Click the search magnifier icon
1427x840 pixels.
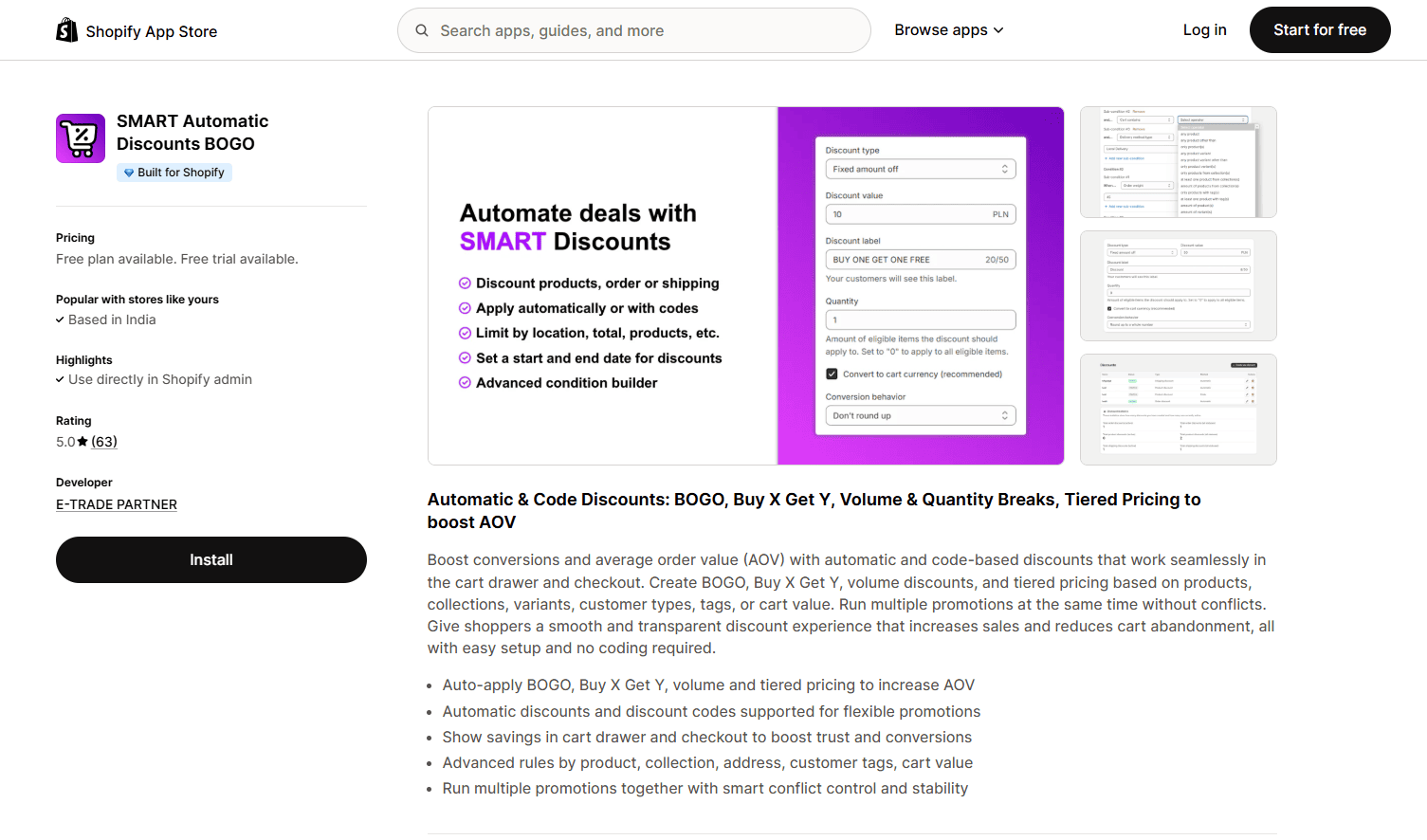422,30
